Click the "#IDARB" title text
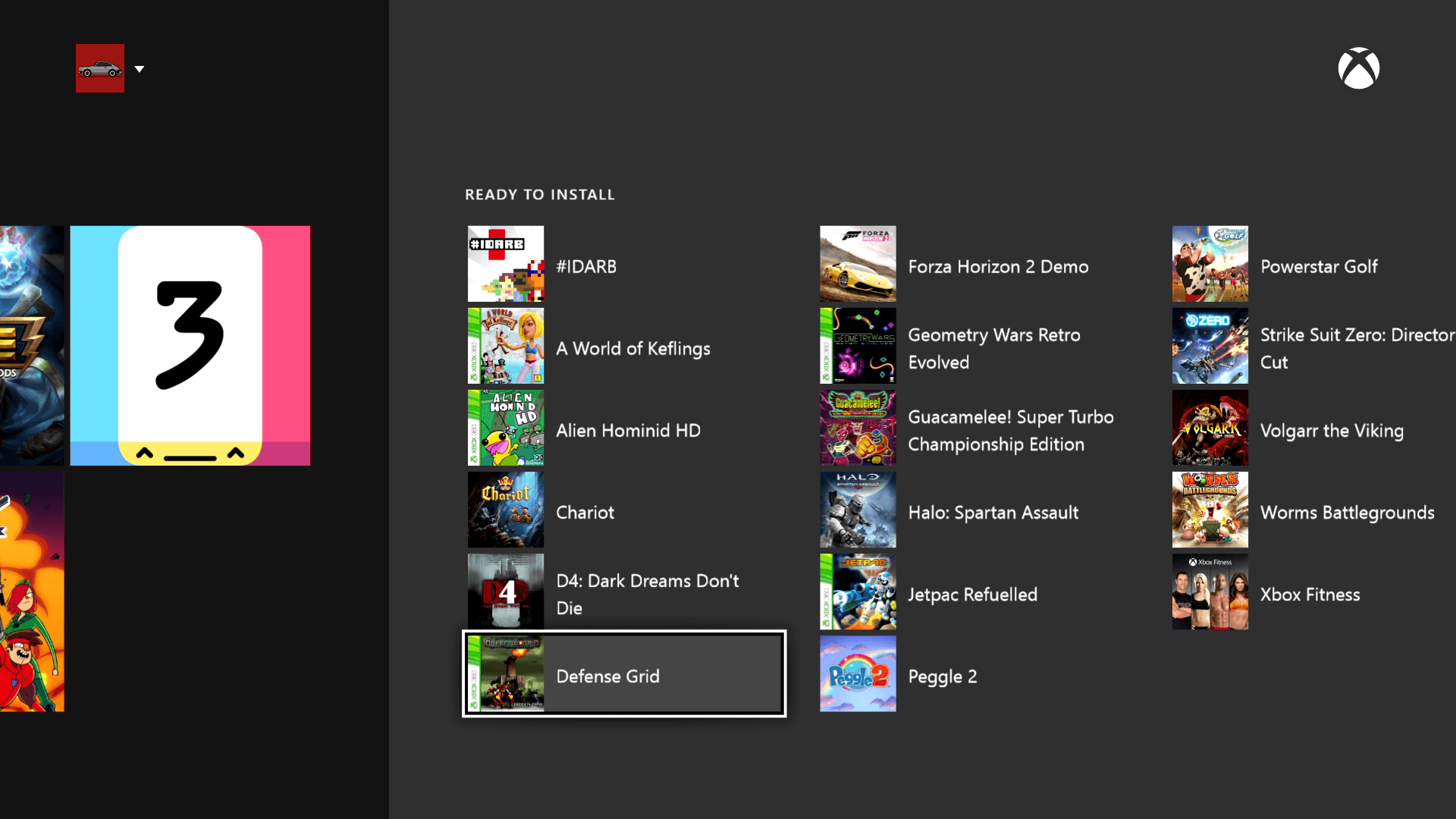Screen dimensions: 1456x819 coord(586,267)
